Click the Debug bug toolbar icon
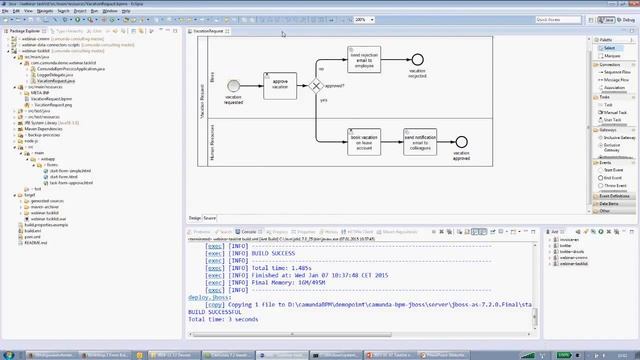 tap(65, 20)
